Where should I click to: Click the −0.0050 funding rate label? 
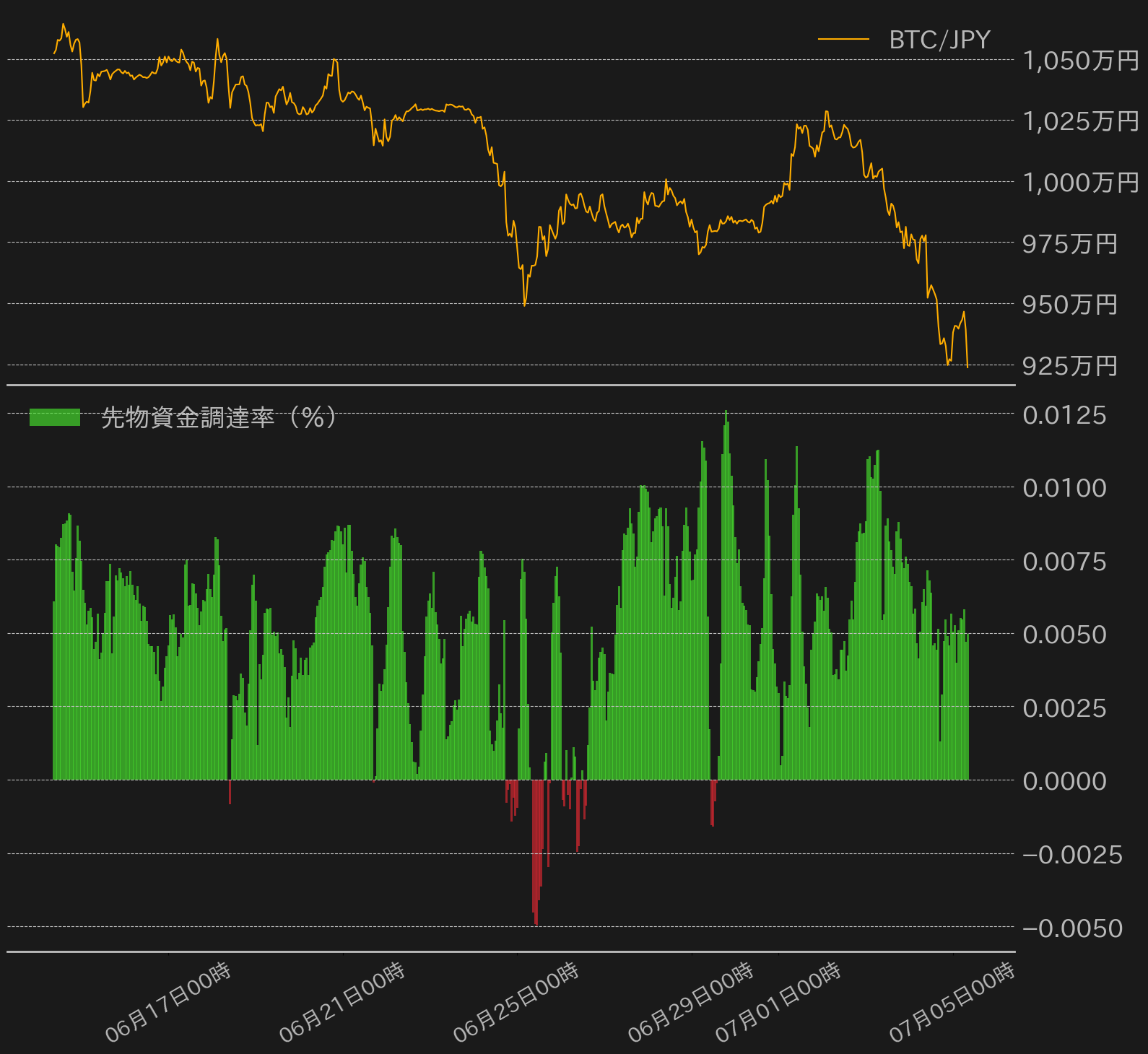pos(1073,928)
